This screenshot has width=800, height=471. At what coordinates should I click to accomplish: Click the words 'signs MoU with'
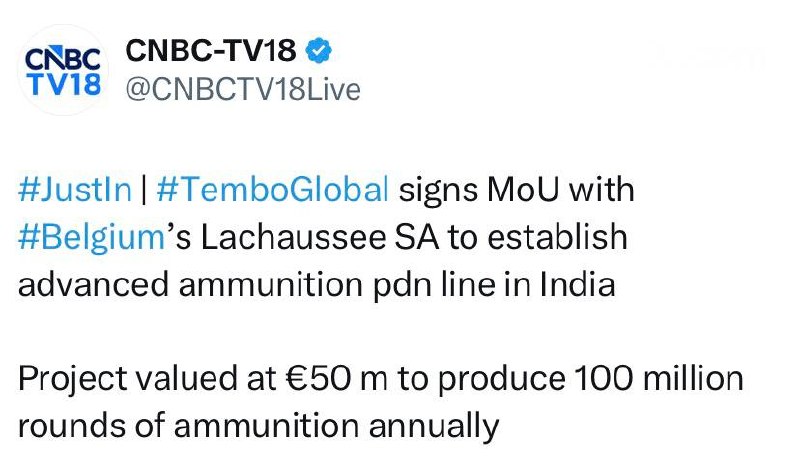click(516, 189)
